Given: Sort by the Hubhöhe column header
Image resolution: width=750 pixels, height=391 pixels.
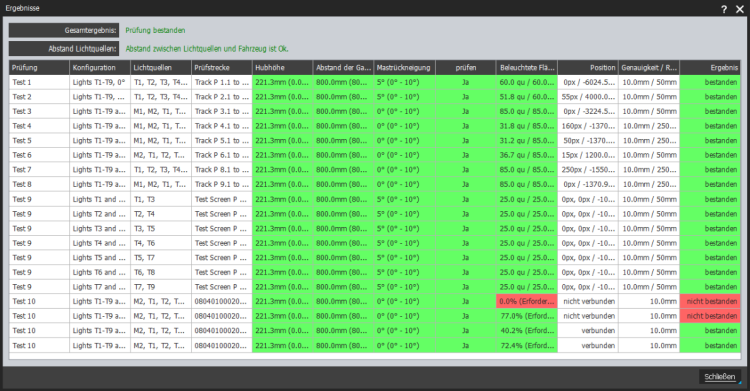Looking at the screenshot, I should coord(282,67).
